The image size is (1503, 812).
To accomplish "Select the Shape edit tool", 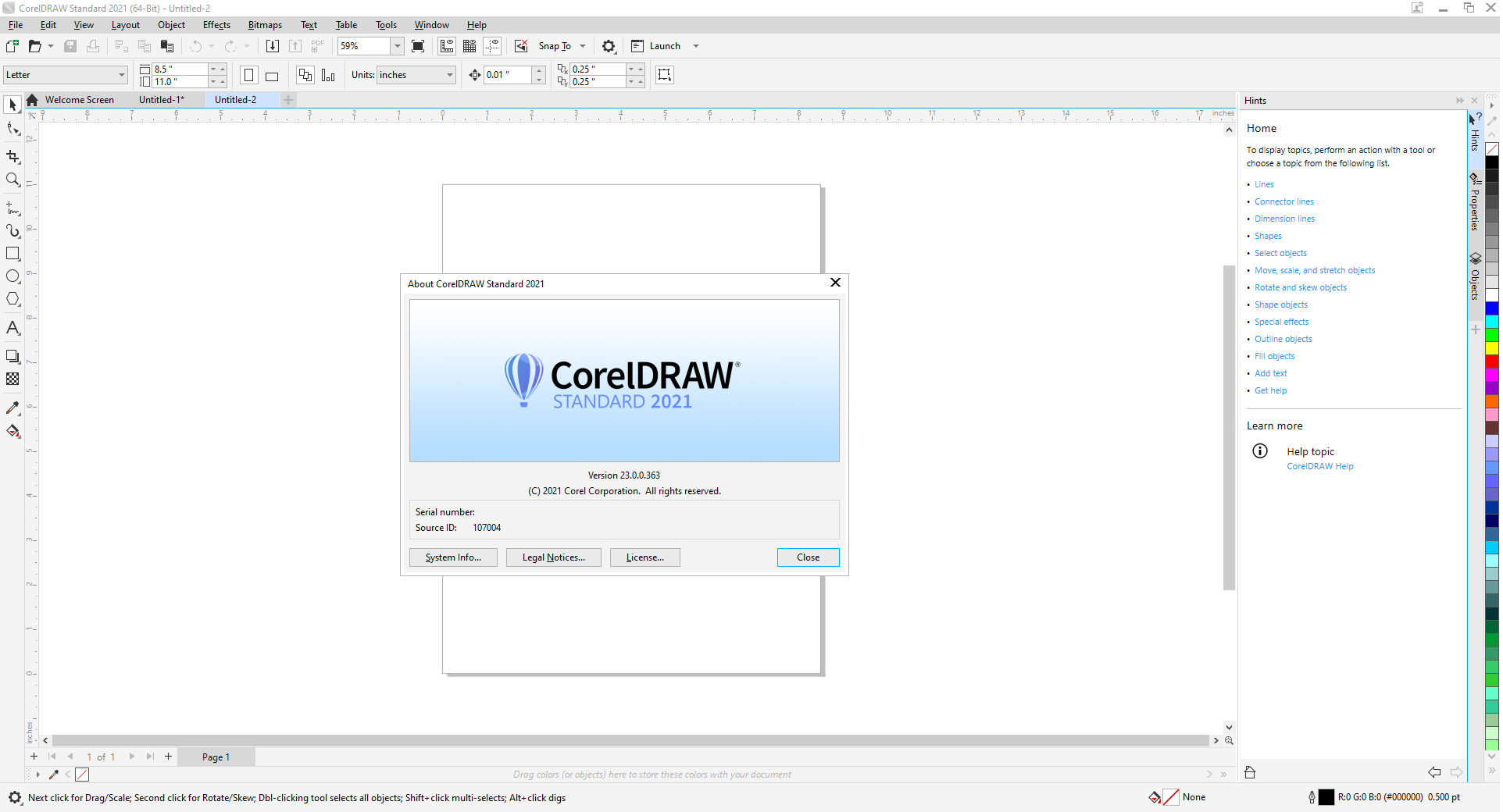I will tap(12, 129).
